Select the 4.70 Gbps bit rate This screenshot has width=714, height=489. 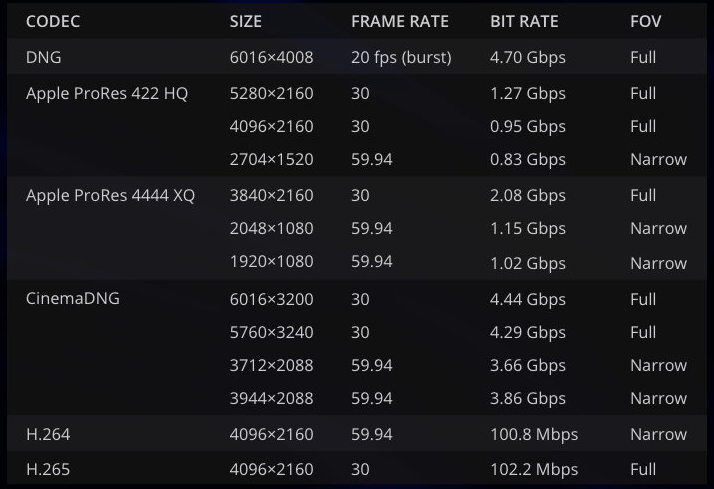click(x=528, y=58)
